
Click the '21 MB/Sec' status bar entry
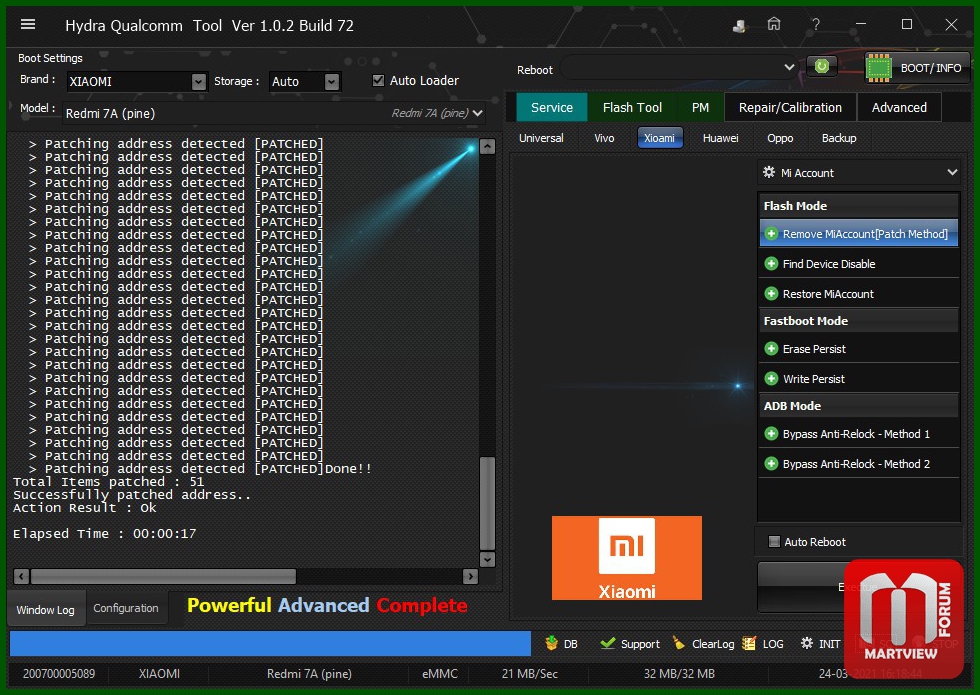[529, 674]
